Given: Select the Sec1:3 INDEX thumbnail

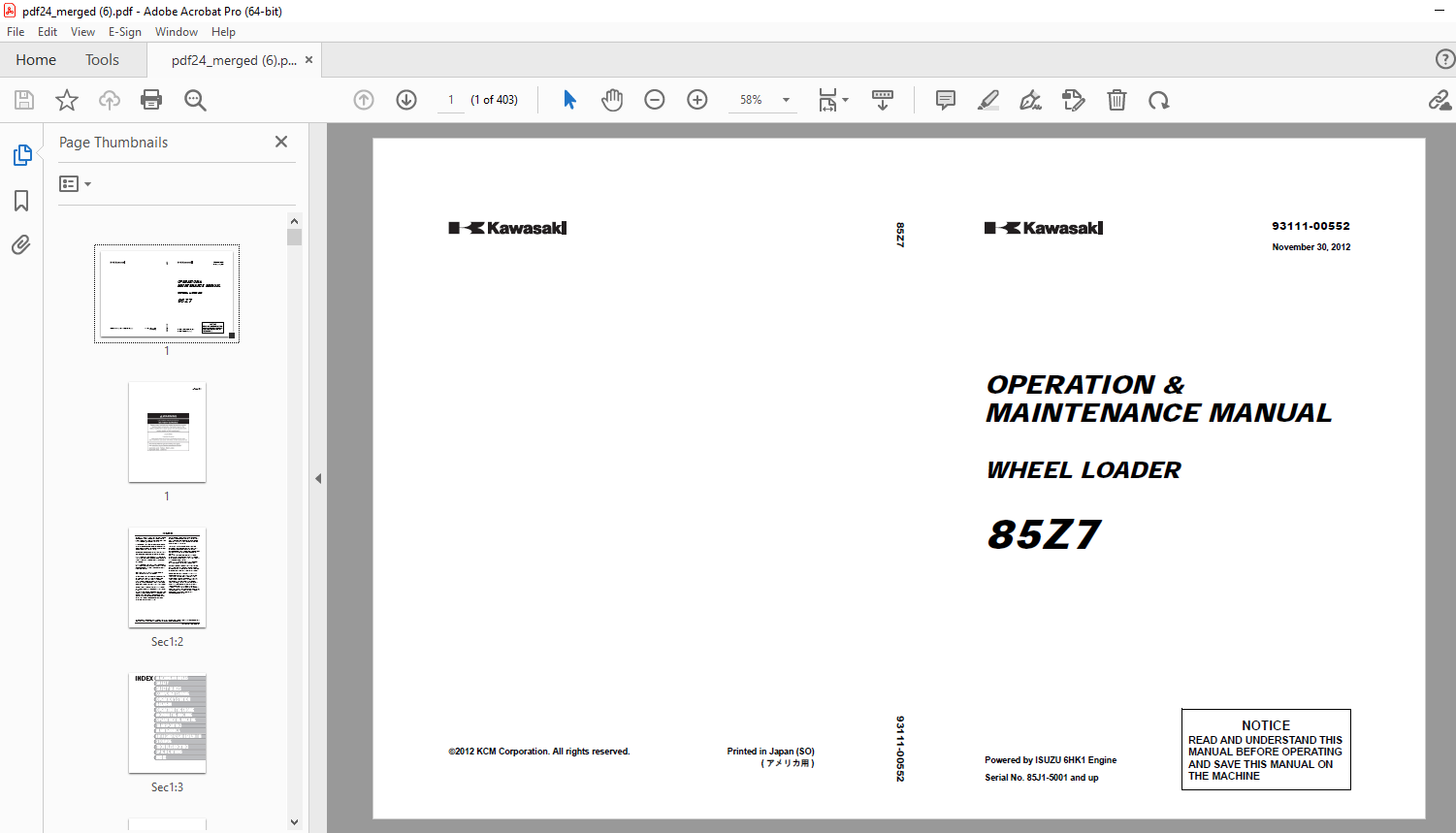Looking at the screenshot, I should point(167,722).
